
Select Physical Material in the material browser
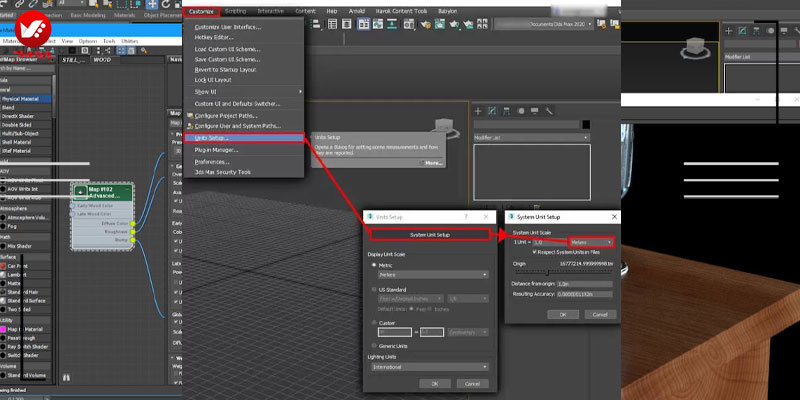(x=27, y=99)
